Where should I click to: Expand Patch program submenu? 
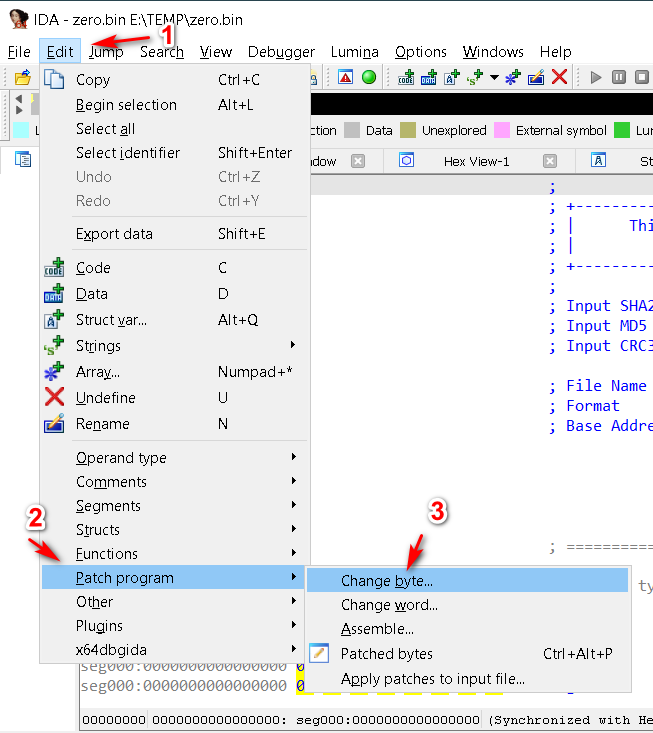(175, 578)
